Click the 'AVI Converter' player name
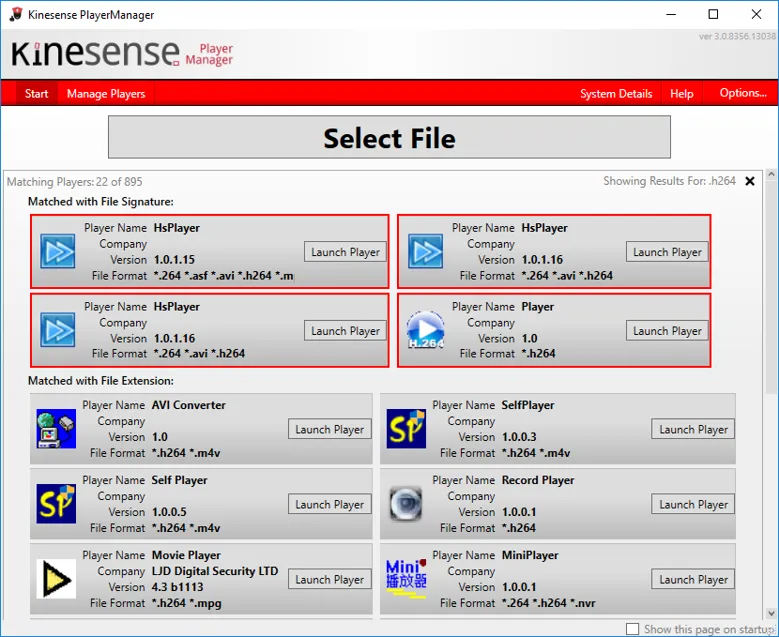779x637 pixels. click(189, 405)
